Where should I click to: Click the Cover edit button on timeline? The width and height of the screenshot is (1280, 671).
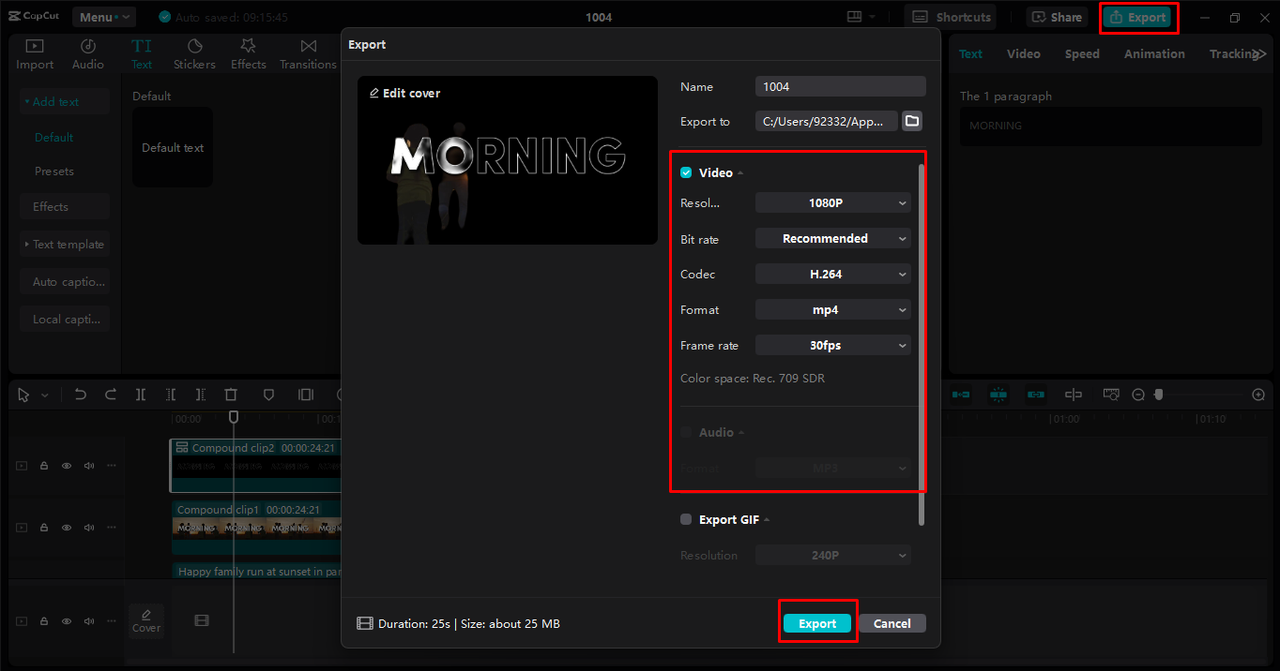(x=146, y=620)
